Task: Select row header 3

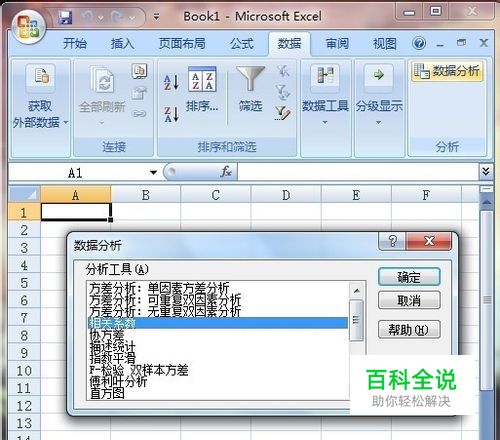Action: [x=24, y=248]
